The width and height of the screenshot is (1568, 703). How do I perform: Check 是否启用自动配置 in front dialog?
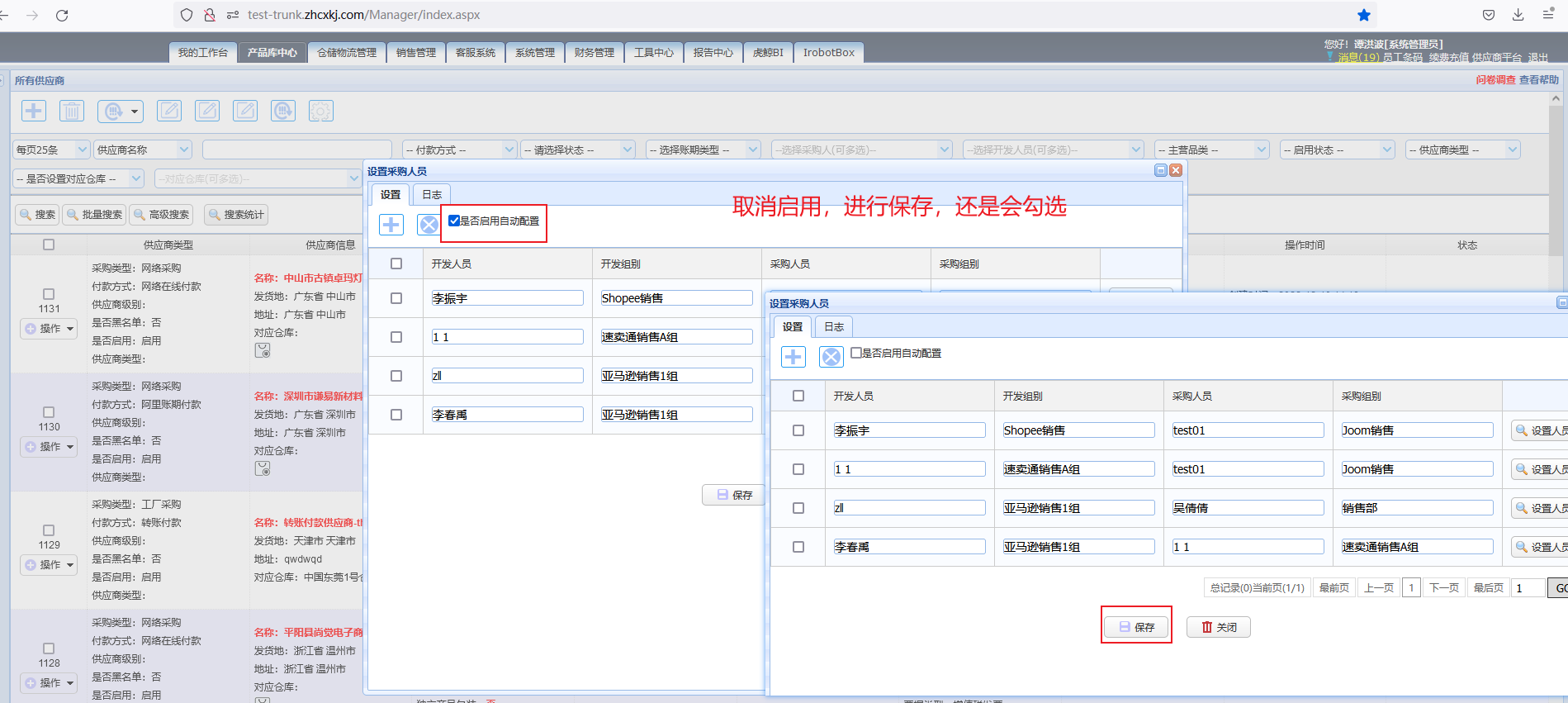coord(856,353)
